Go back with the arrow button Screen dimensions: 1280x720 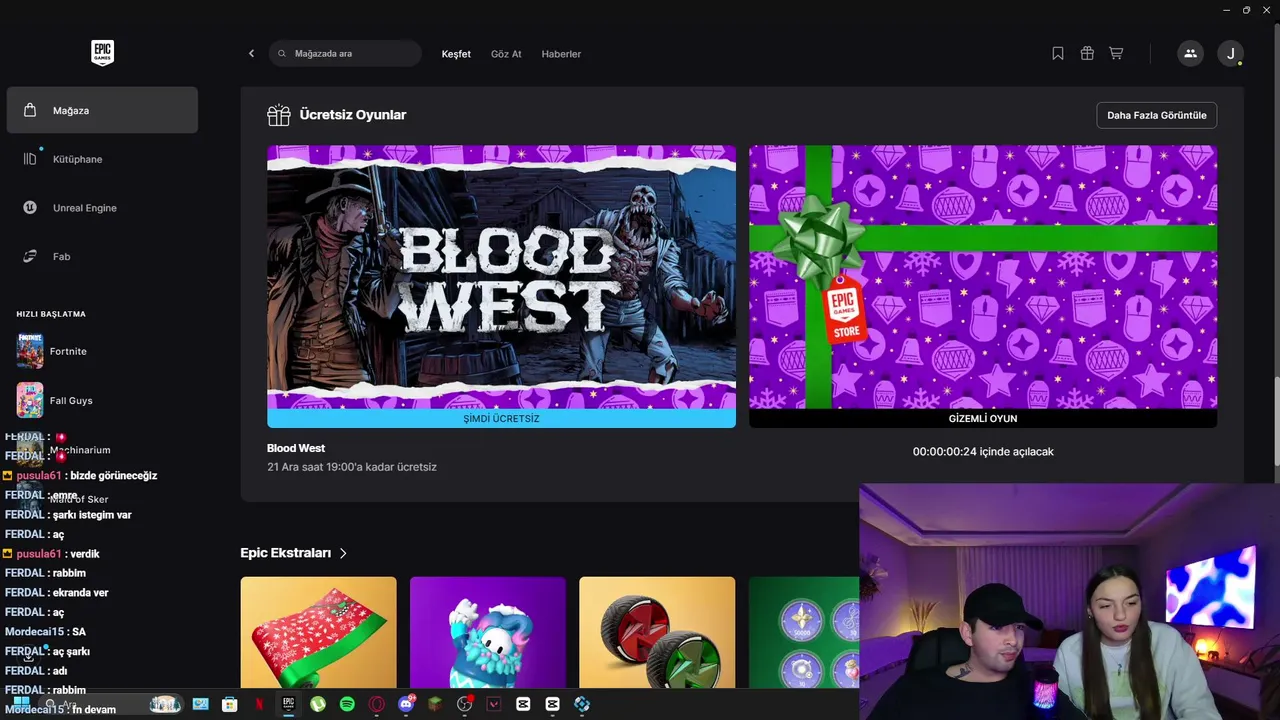tap(251, 54)
